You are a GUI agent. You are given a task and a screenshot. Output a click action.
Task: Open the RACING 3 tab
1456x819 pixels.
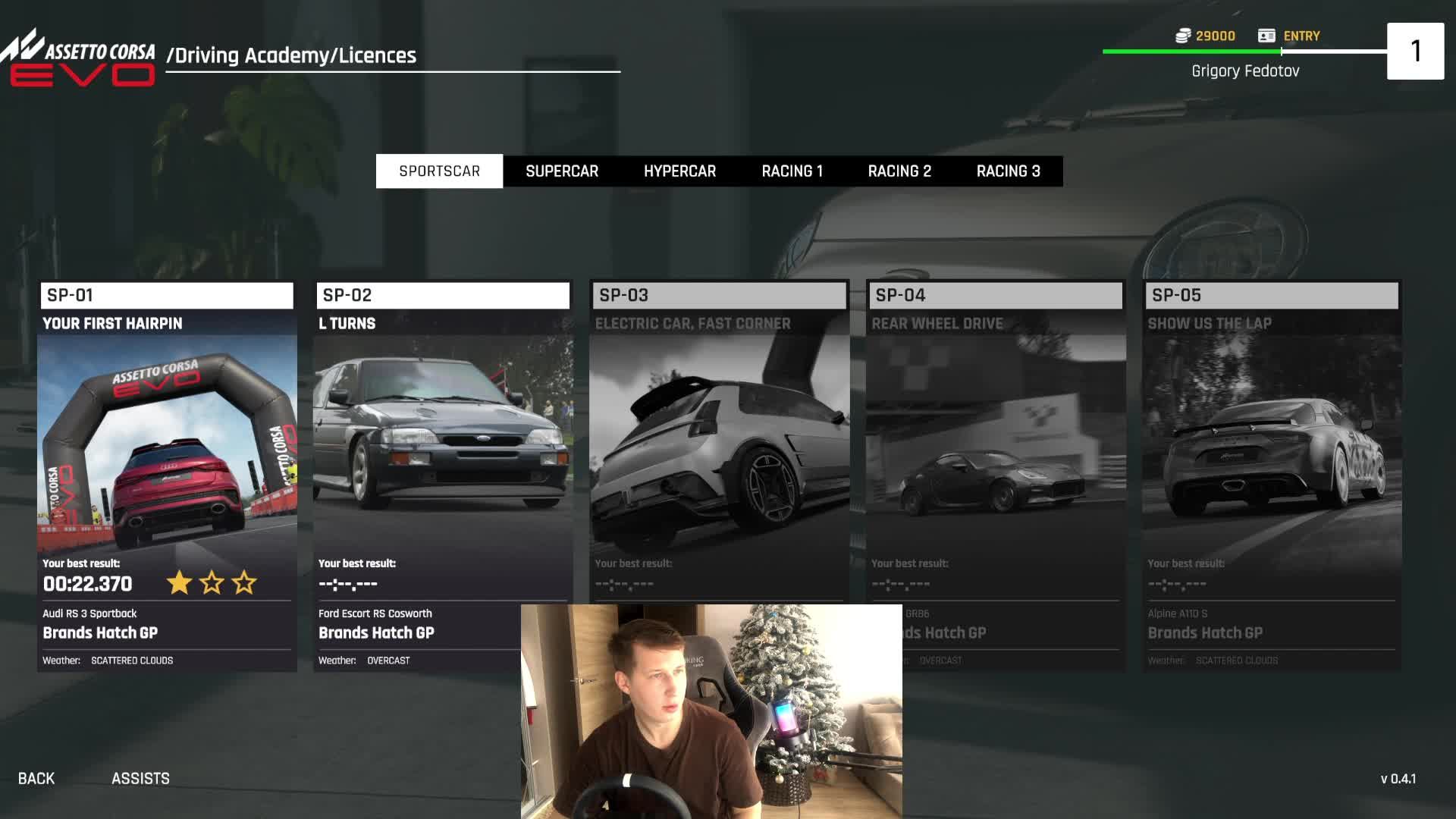tap(1008, 171)
